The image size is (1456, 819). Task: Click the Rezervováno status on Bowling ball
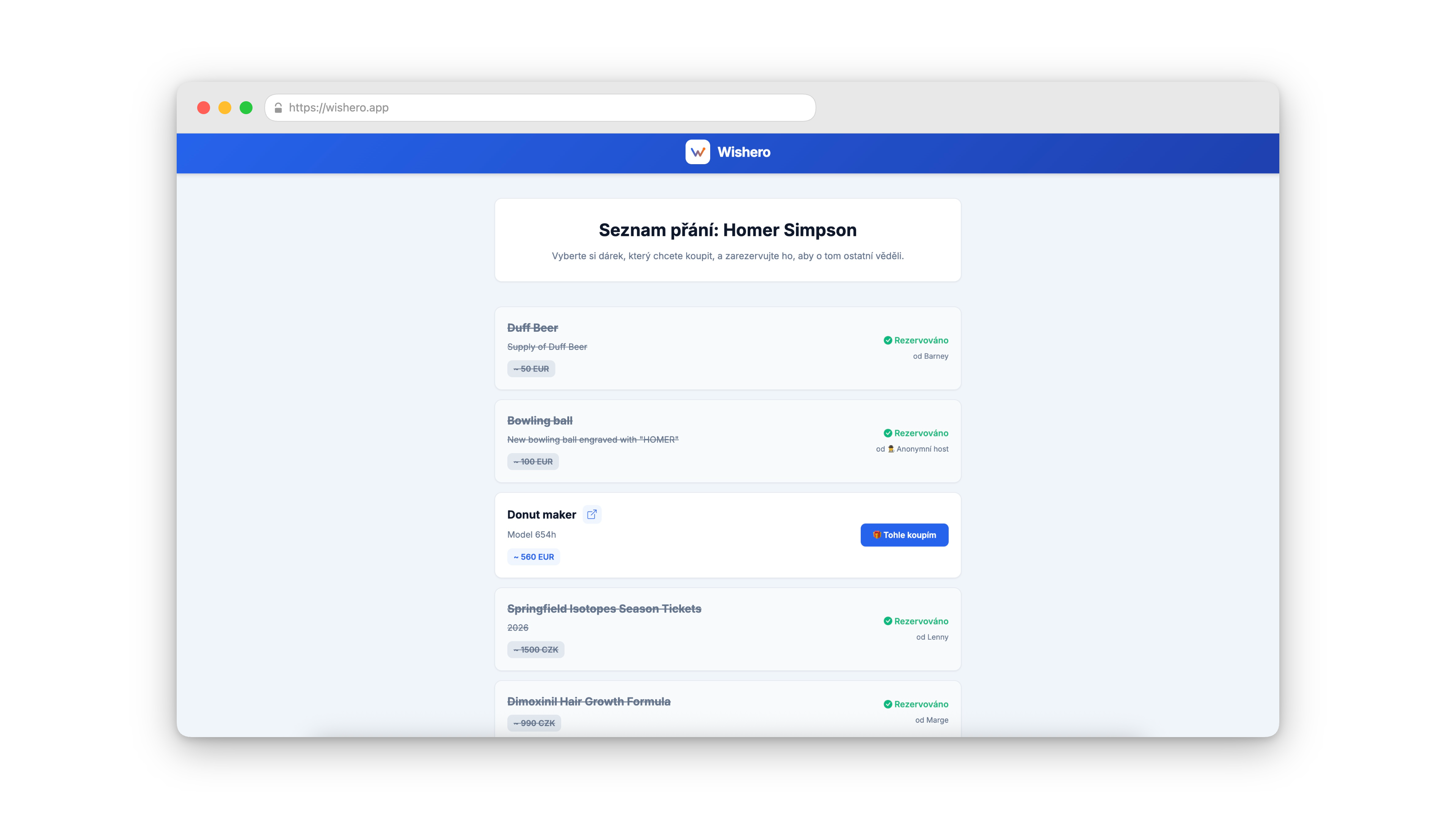coord(921,433)
